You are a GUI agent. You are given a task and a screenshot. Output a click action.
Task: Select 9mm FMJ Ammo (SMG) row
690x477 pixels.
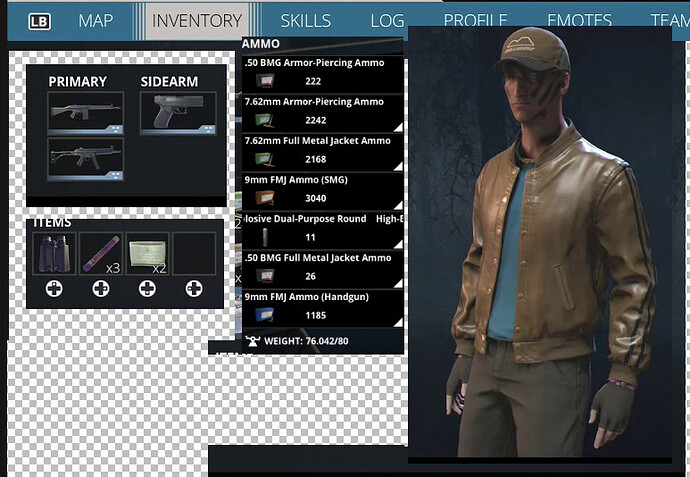[x=323, y=191]
